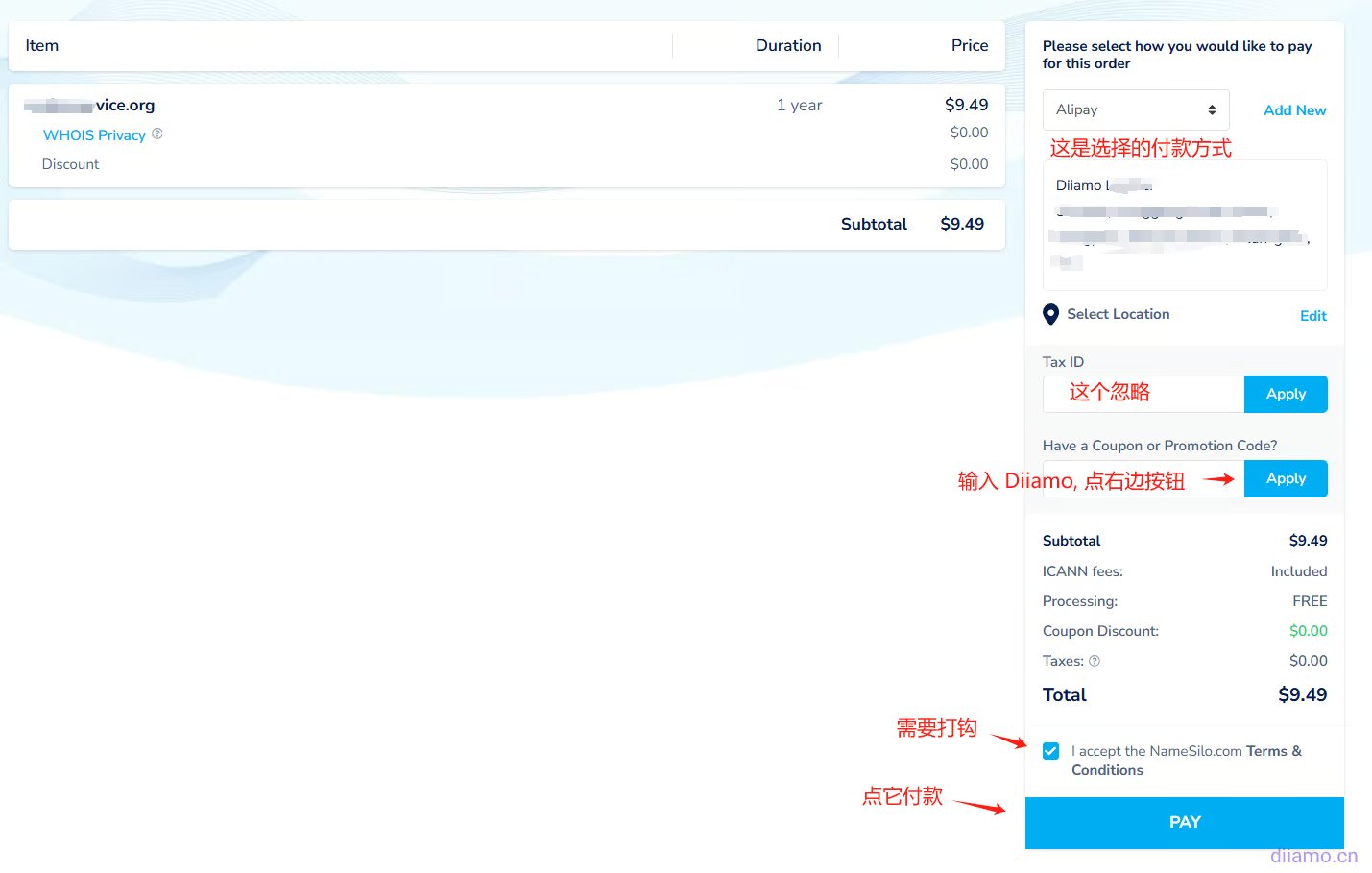Click the Taxes help question icon
The height and width of the screenshot is (873, 1372).
pos(1095,661)
